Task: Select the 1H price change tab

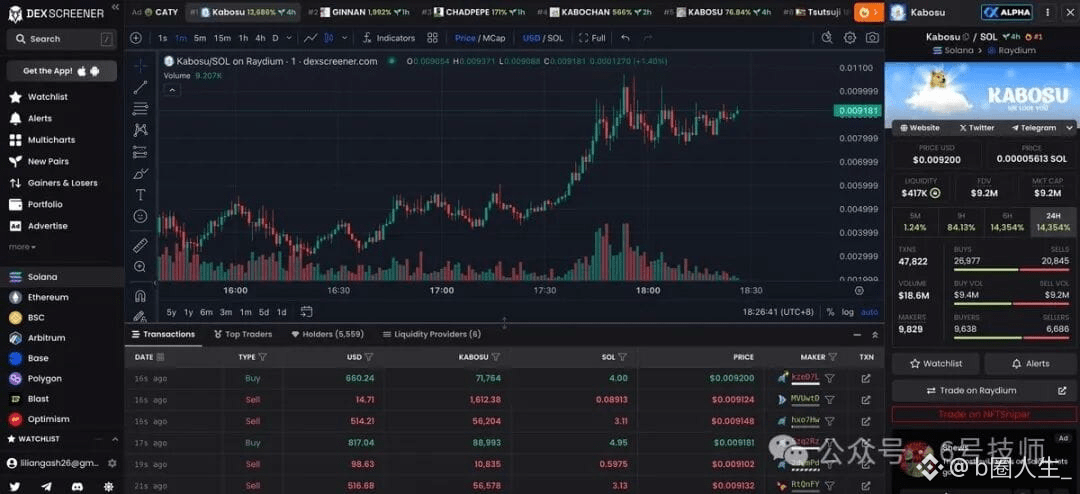Action: pos(961,222)
